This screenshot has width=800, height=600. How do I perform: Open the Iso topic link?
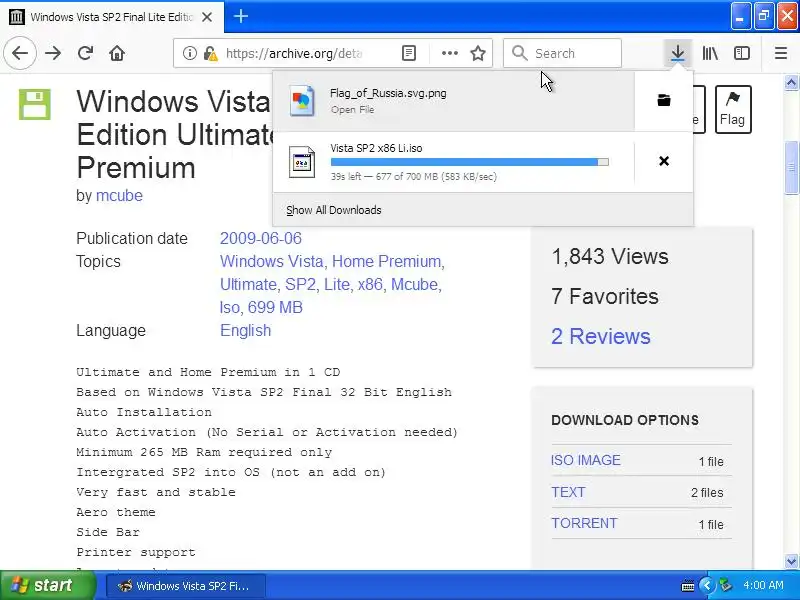(x=229, y=308)
